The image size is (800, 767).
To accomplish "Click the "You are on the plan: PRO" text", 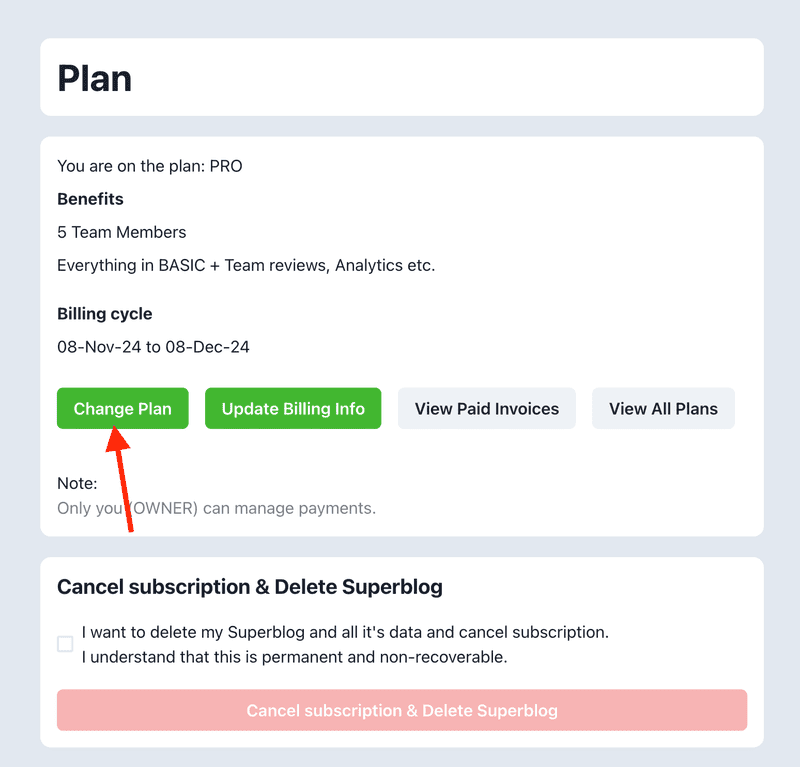I will coord(150,166).
